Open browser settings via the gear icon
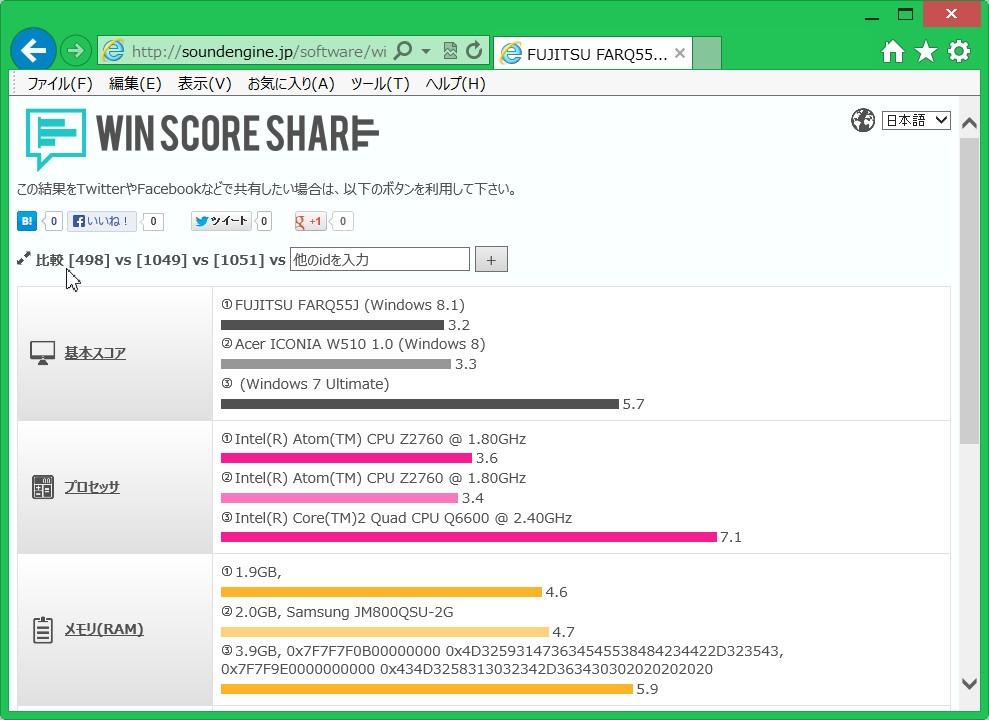The width and height of the screenshot is (989, 720). click(x=958, y=49)
